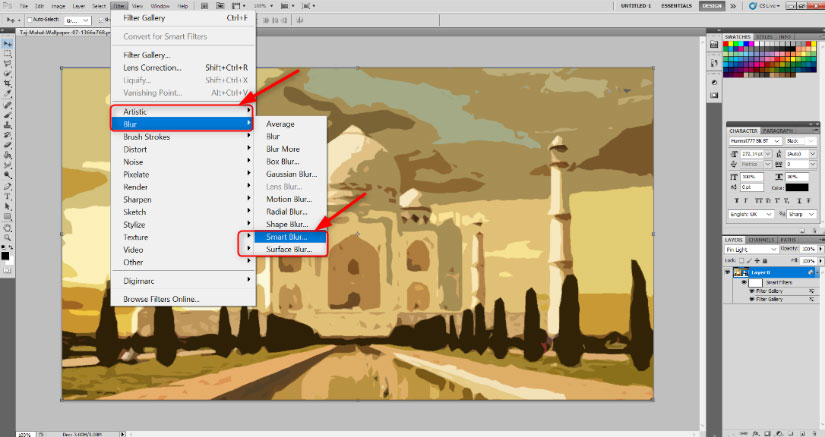Select the Clone Stamp tool
Image resolution: width=825 pixels, height=437 pixels.
tap(7, 125)
